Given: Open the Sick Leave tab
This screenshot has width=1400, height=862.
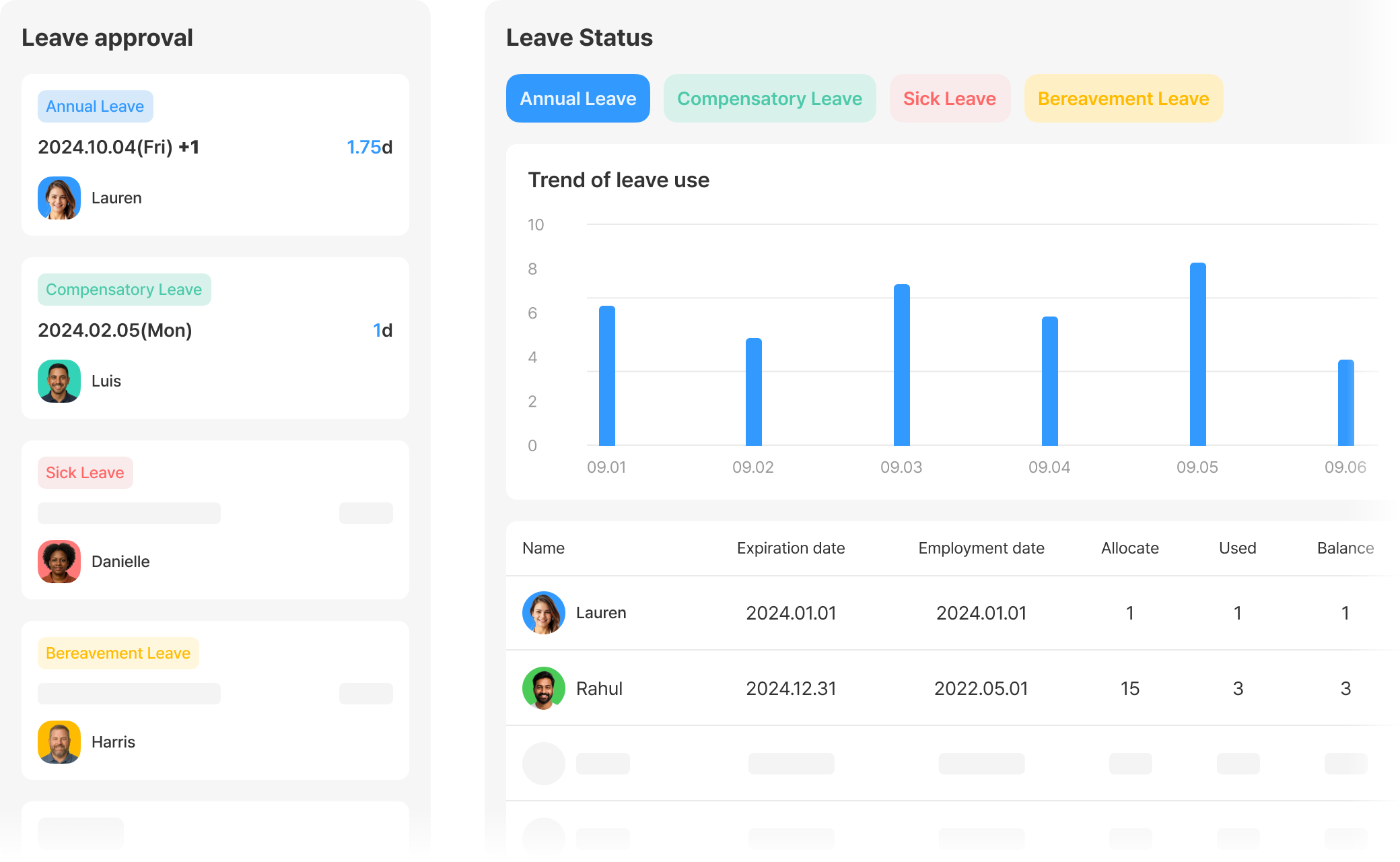Looking at the screenshot, I should [x=949, y=98].
